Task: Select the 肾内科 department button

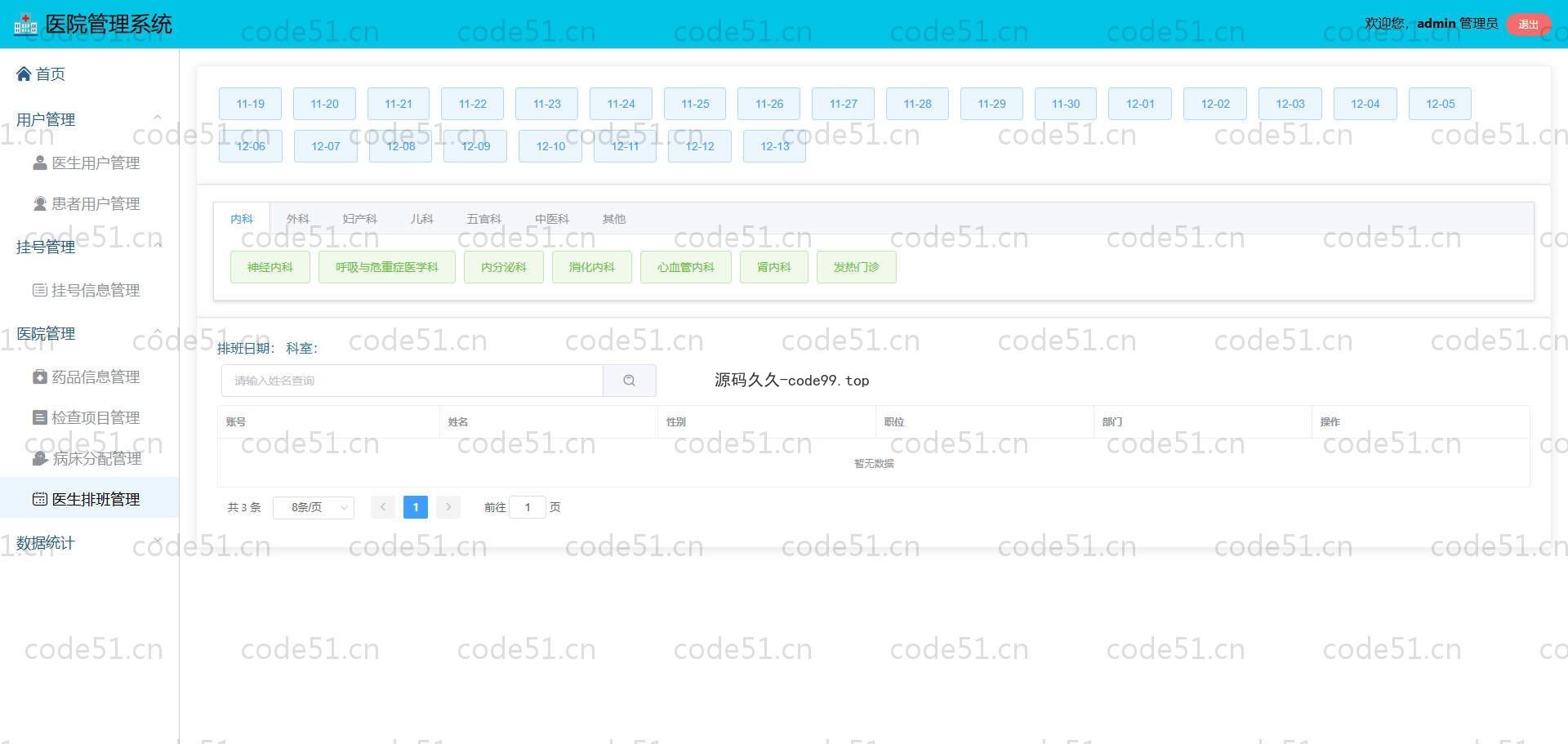Action: [774, 267]
